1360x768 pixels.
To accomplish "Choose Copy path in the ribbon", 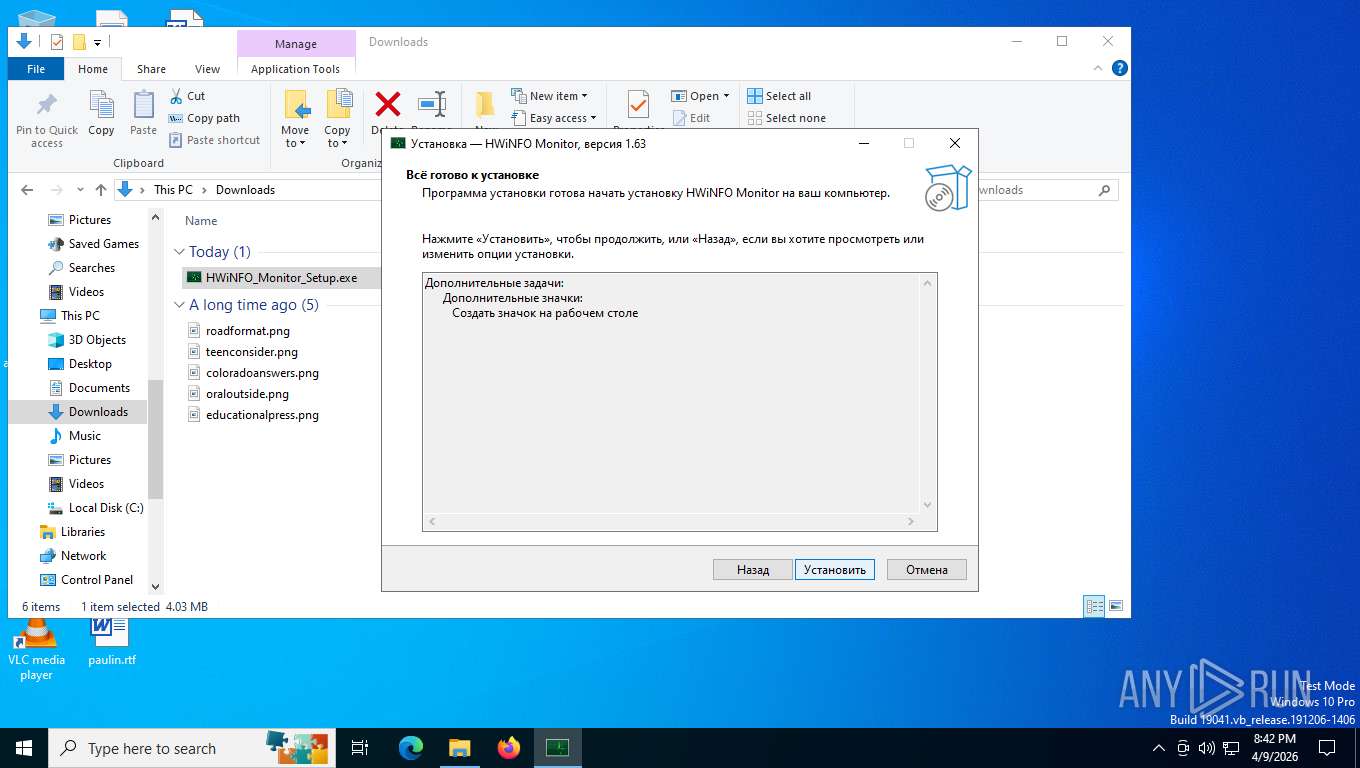I will tap(204, 118).
